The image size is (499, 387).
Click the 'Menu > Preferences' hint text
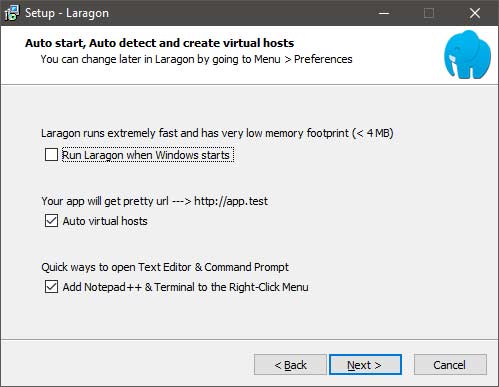pyautogui.click(x=303, y=59)
